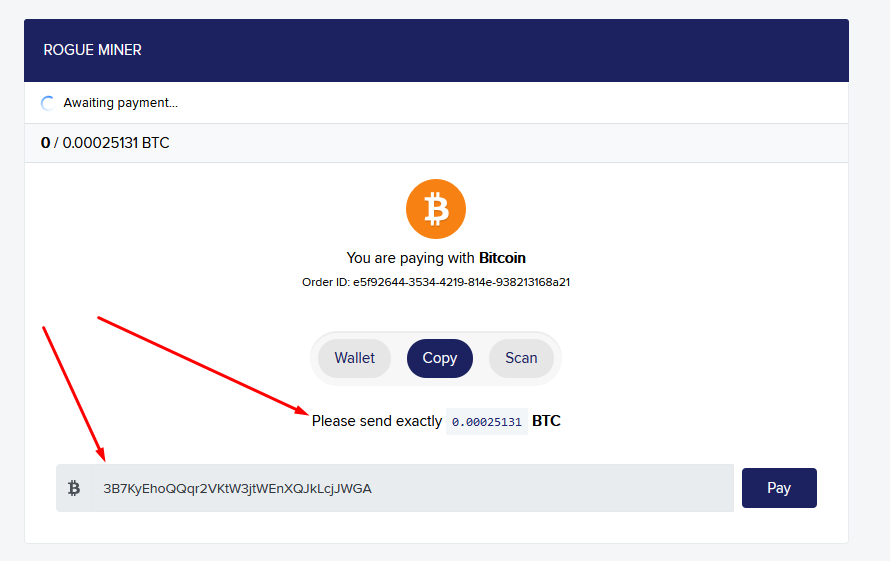Click the Please send exactly text
The image size is (890, 561).
click(x=377, y=421)
